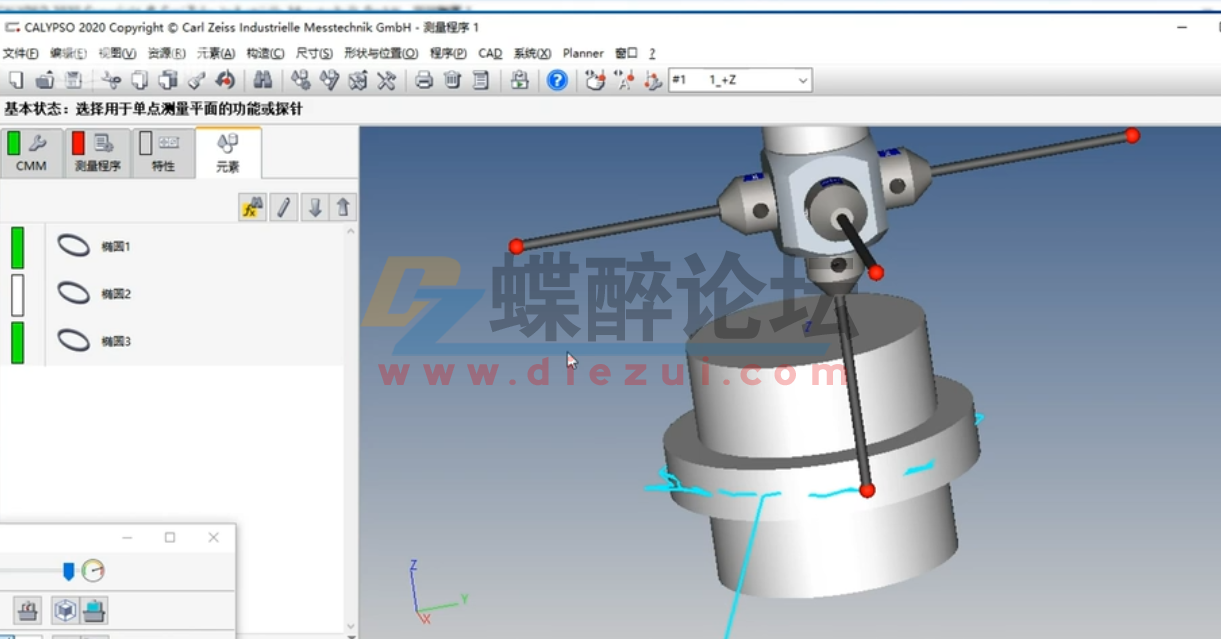The width and height of the screenshot is (1221, 639).
Task: Open the probe dropdown showing 1_+Z
Action: pyautogui.click(x=735, y=80)
